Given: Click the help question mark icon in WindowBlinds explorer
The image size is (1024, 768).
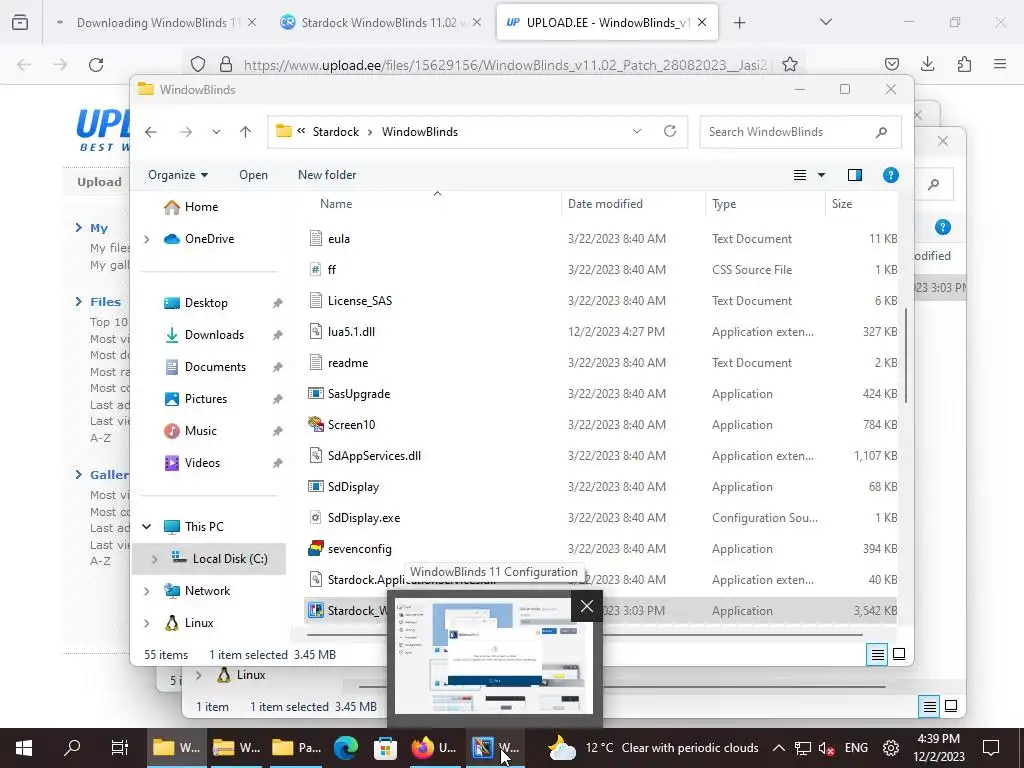Looking at the screenshot, I should [891, 175].
